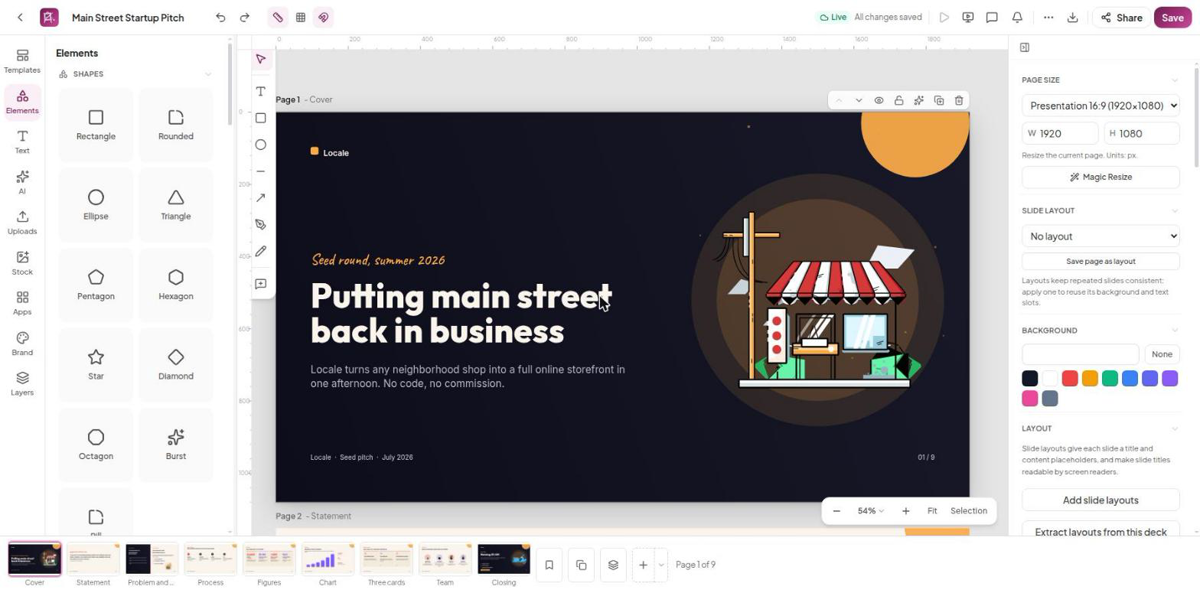
Task: Collapse the SLIDE LAYOUT section
Action: (1175, 211)
